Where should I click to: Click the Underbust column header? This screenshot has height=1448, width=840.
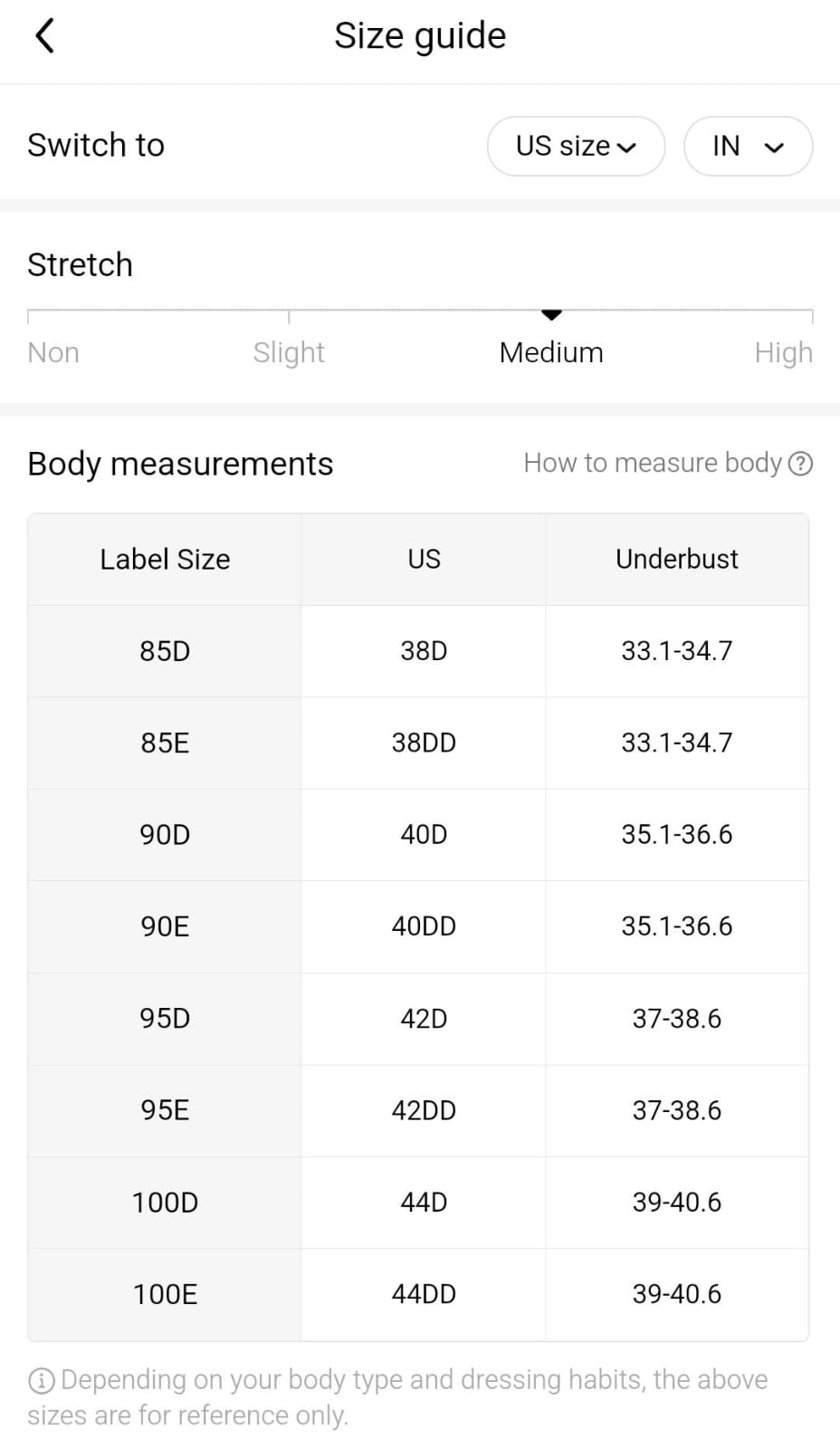pos(676,560)
